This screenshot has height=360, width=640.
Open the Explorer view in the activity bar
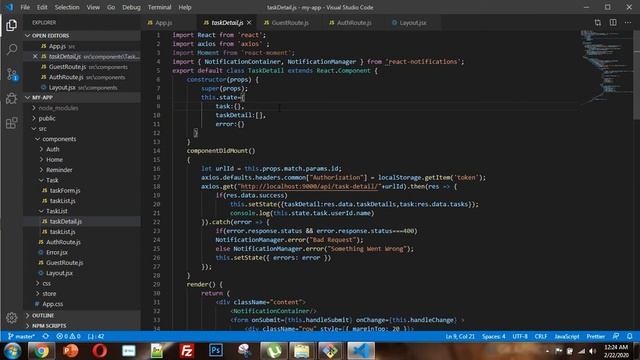coord(11,25)
